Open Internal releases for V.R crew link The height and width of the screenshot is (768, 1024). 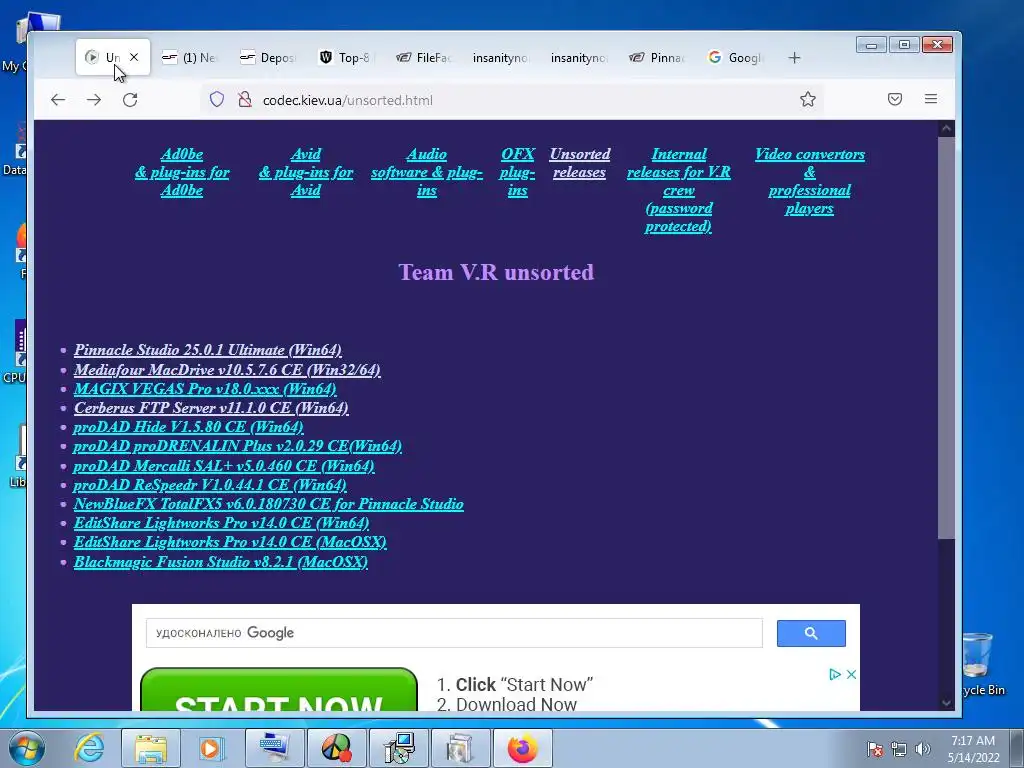[x=679, y=190]
